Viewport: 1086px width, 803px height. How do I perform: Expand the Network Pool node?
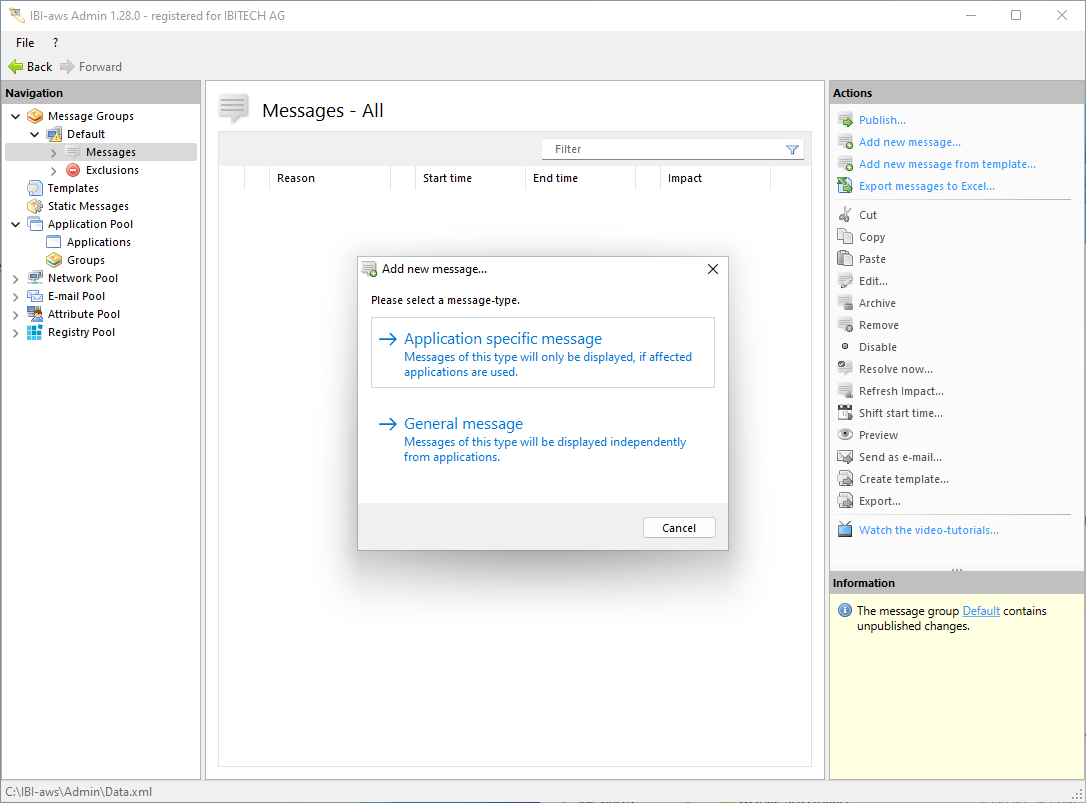(16, 278)
